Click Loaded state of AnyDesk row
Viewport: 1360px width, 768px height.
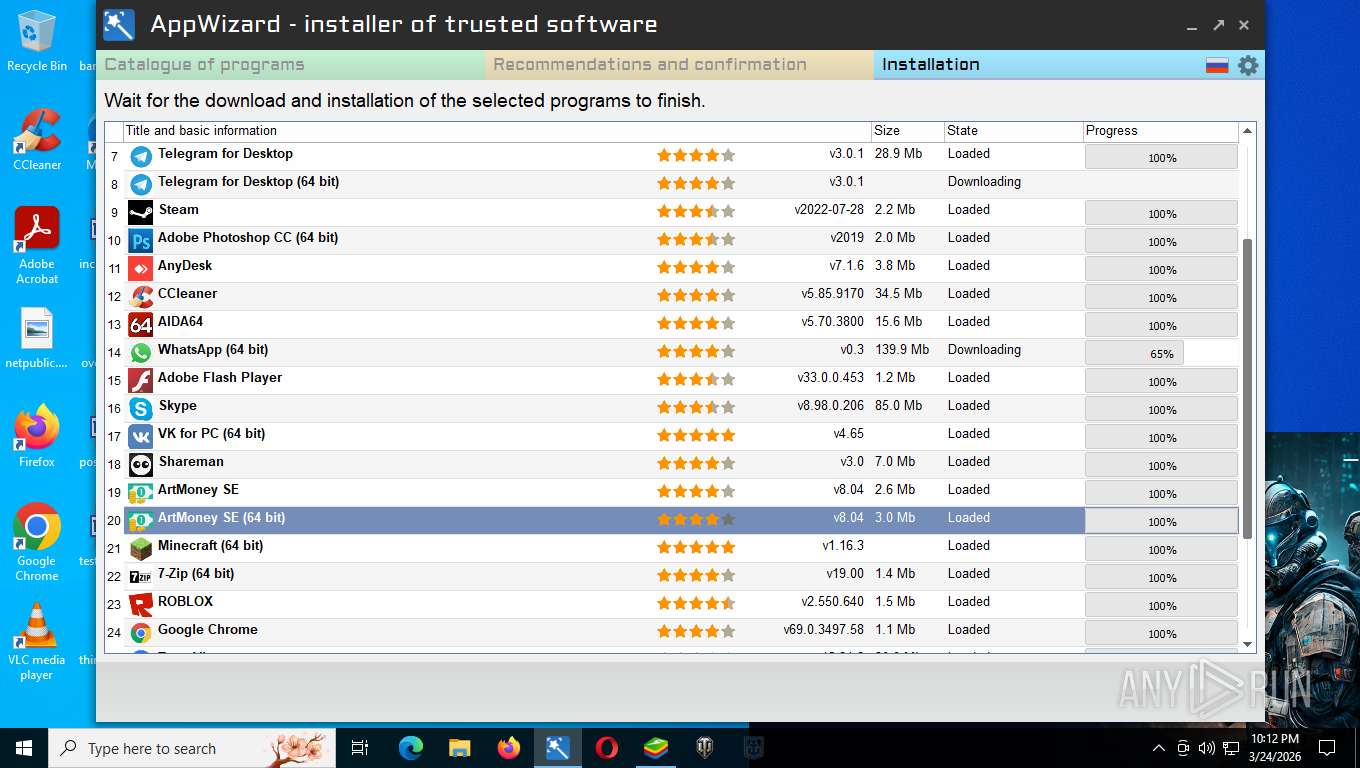tap(969, 266)
